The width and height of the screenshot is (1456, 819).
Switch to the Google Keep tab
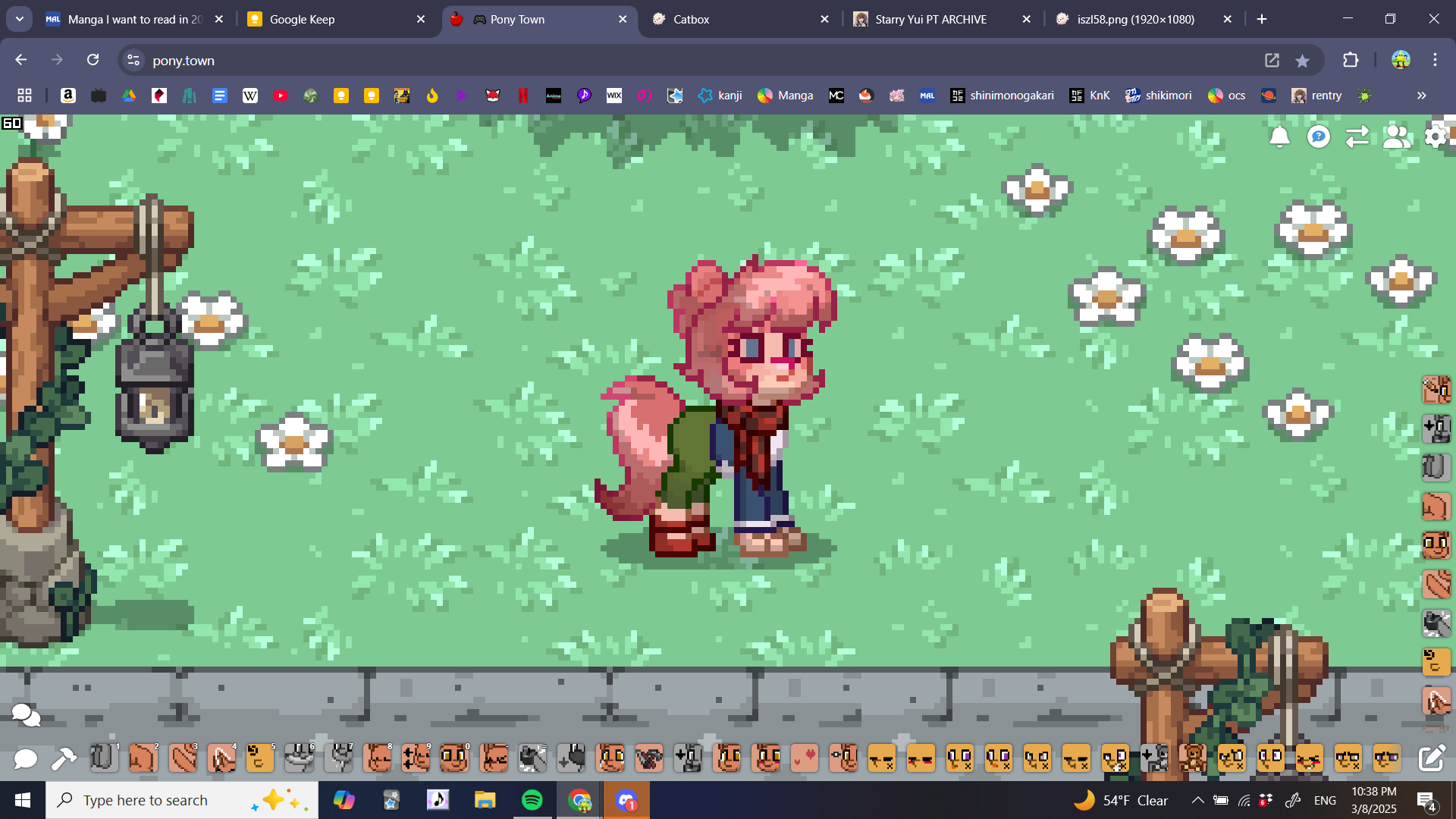click(302, 19)
